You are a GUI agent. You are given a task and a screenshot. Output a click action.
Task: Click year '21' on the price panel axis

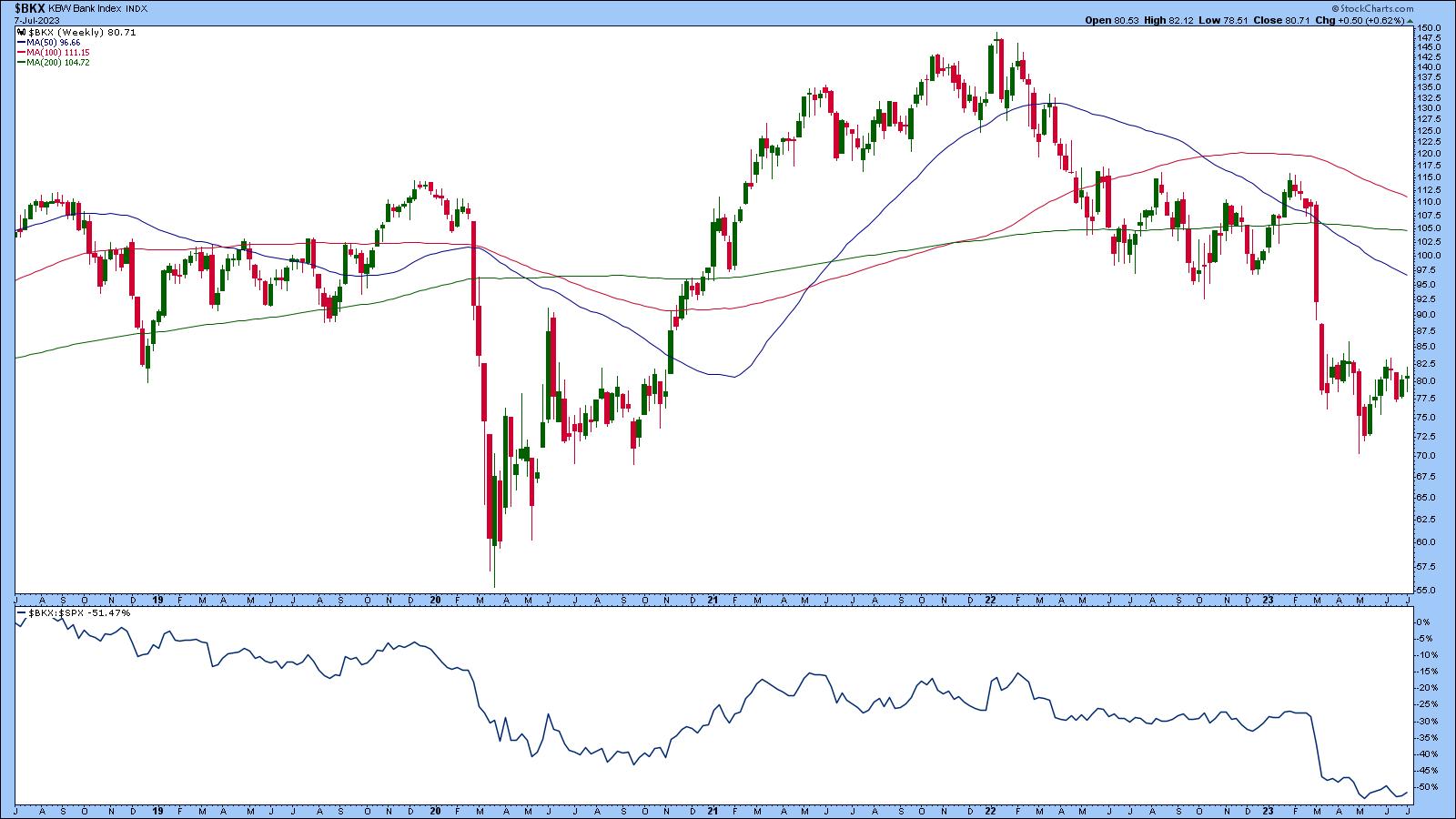(713, 601)
